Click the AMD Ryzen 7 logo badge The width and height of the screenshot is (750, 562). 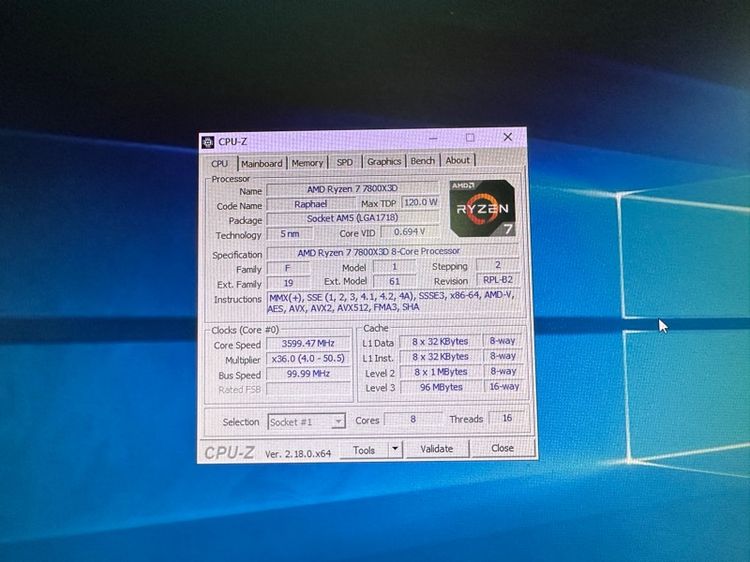click(x=482, y=209)
